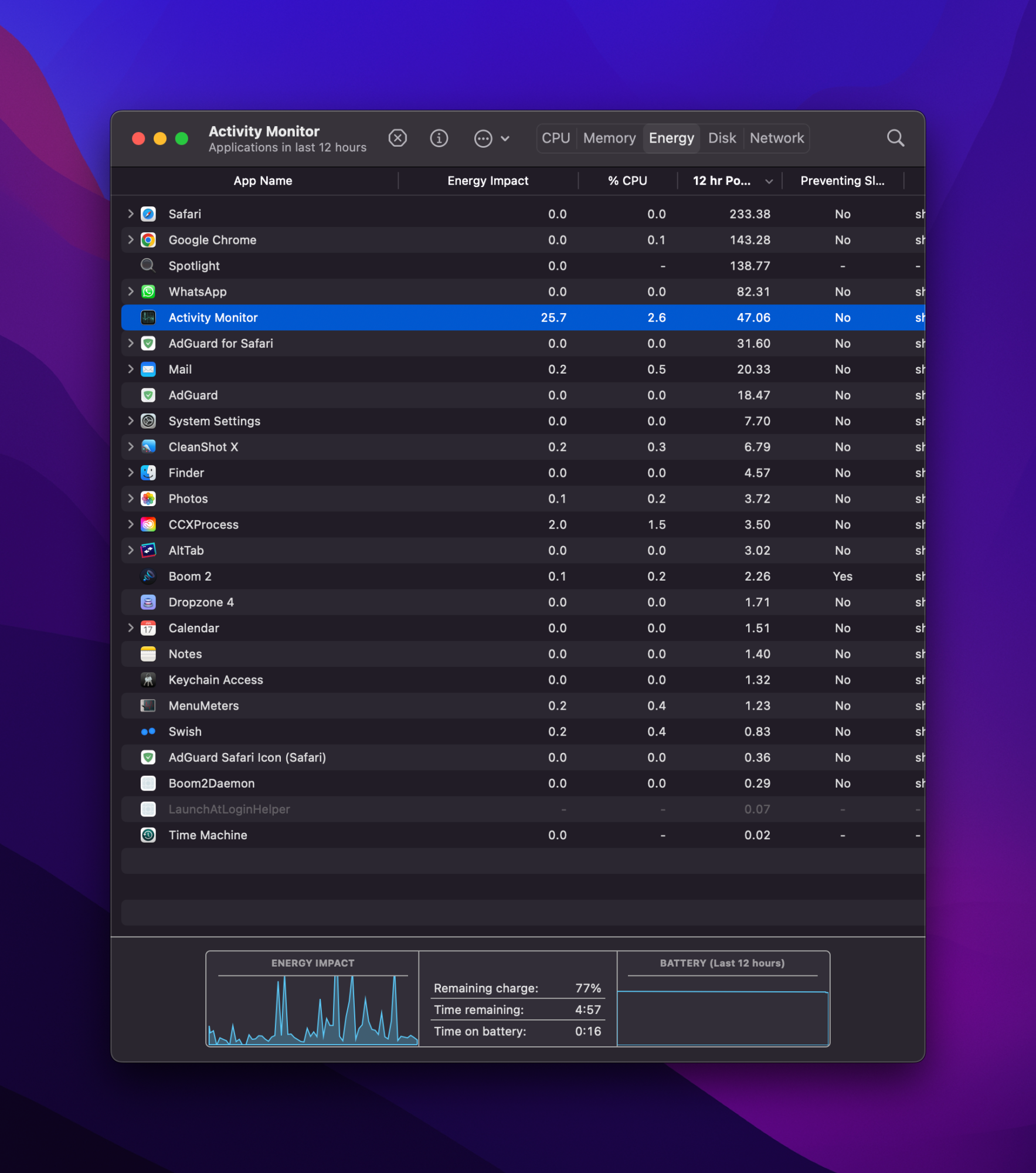Open the search magnifier in toolbar
The width and height of the screenshot is (1036, 1173).
(x=895, y=138)
